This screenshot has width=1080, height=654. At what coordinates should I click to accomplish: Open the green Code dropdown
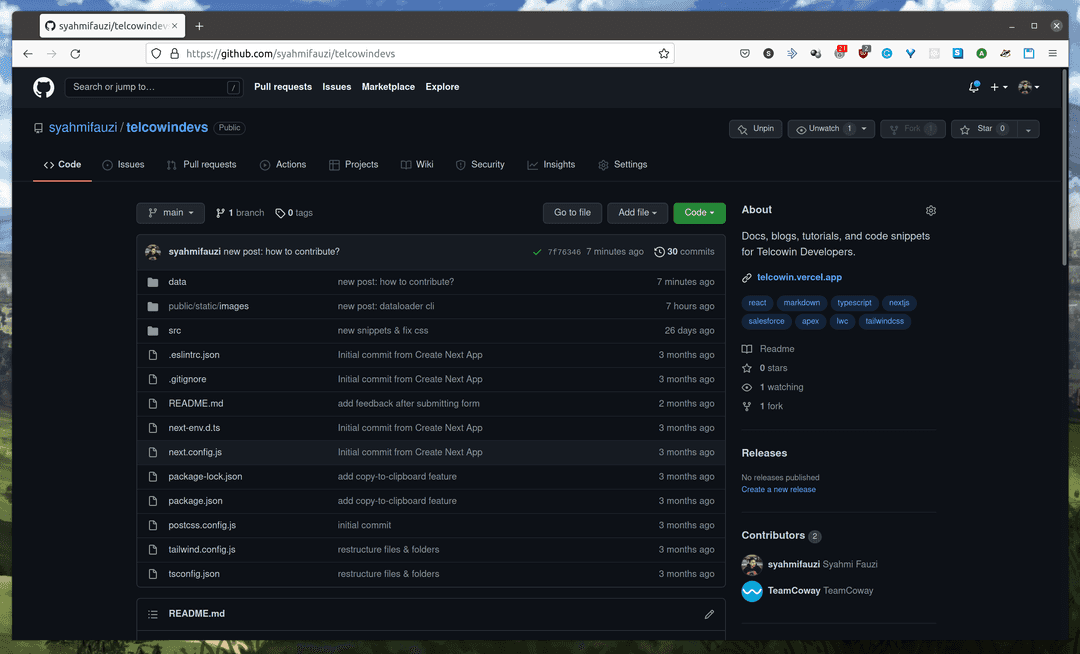click(699, 213)
